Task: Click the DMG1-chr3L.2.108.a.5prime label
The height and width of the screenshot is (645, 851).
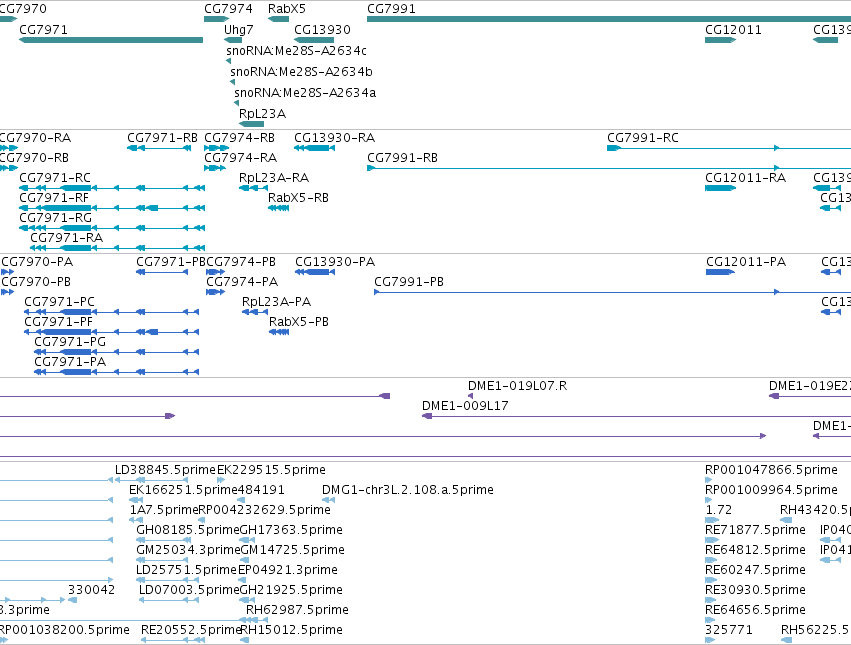Action: pyautogui.click(x=408, y=490)
